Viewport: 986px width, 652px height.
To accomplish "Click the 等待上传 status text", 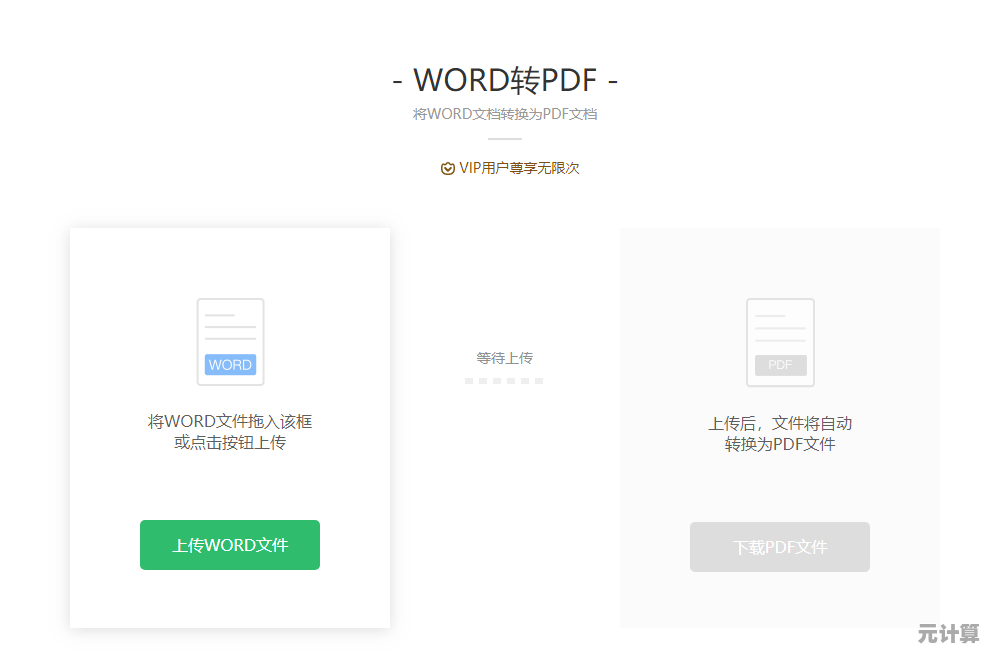I will pos(504,358).
